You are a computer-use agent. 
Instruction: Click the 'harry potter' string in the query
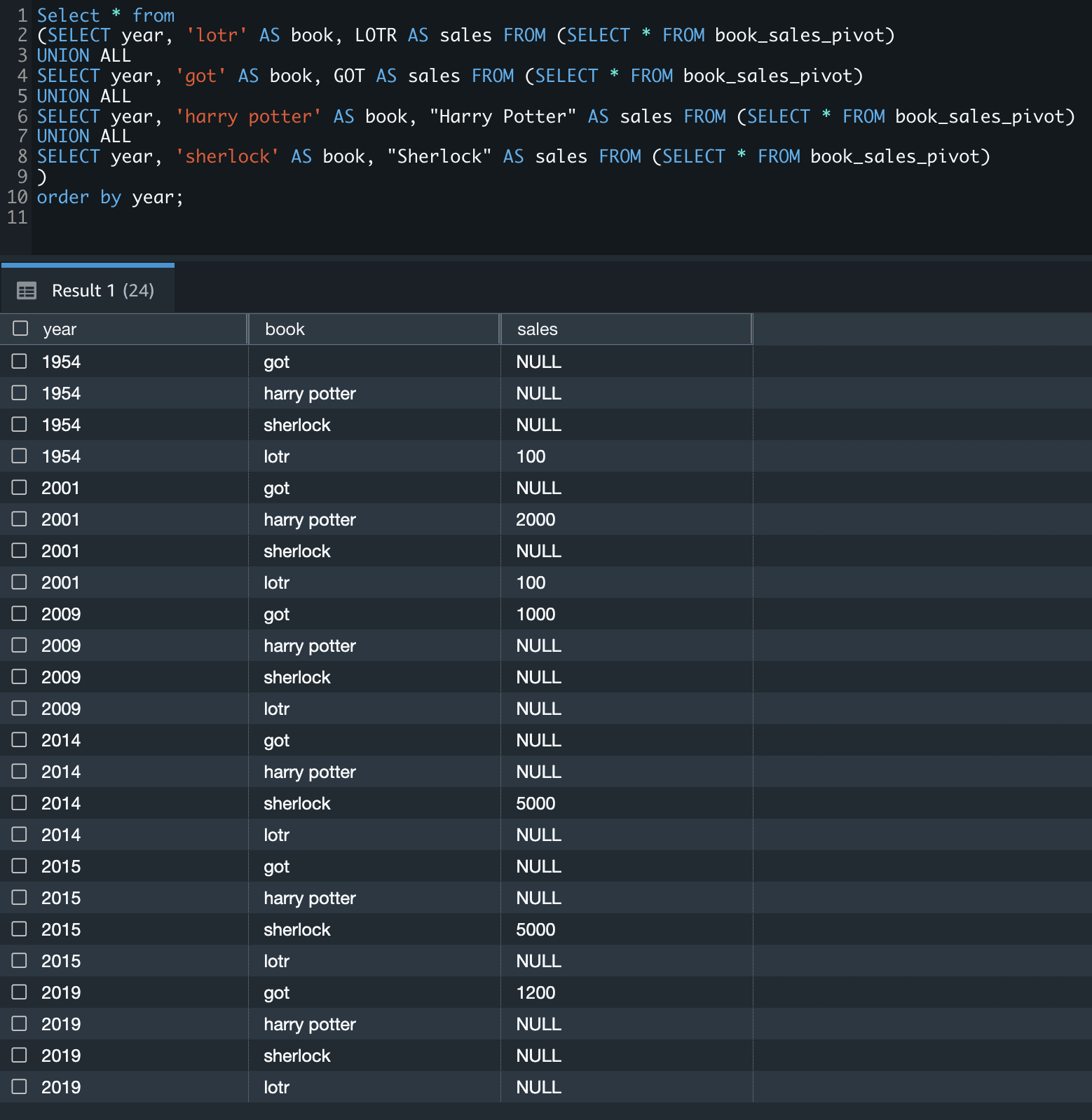[248, 116]
